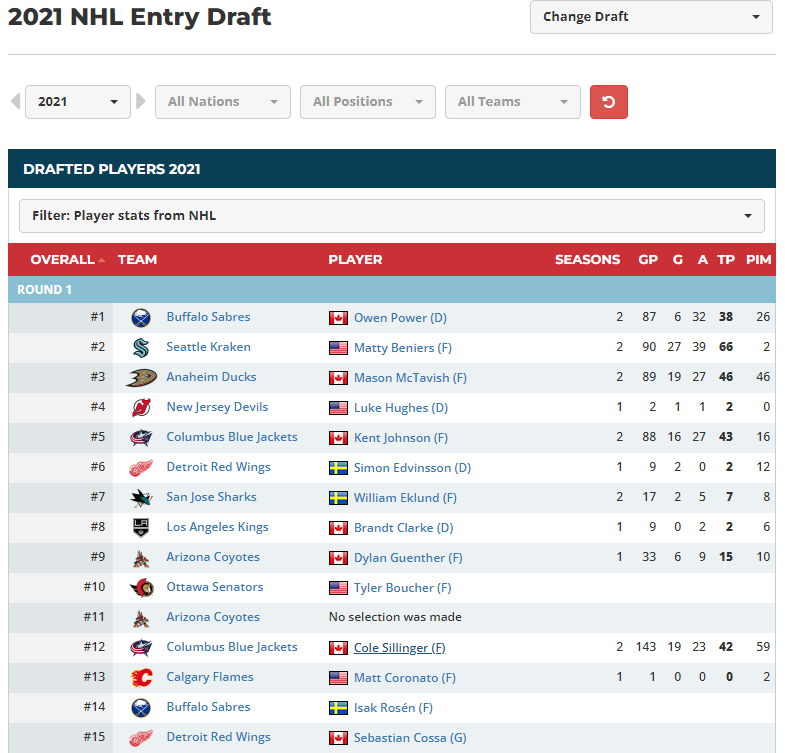785x753 pixels.
Task: Click previous year arrow left of 2021
Action: click(15, 102)
